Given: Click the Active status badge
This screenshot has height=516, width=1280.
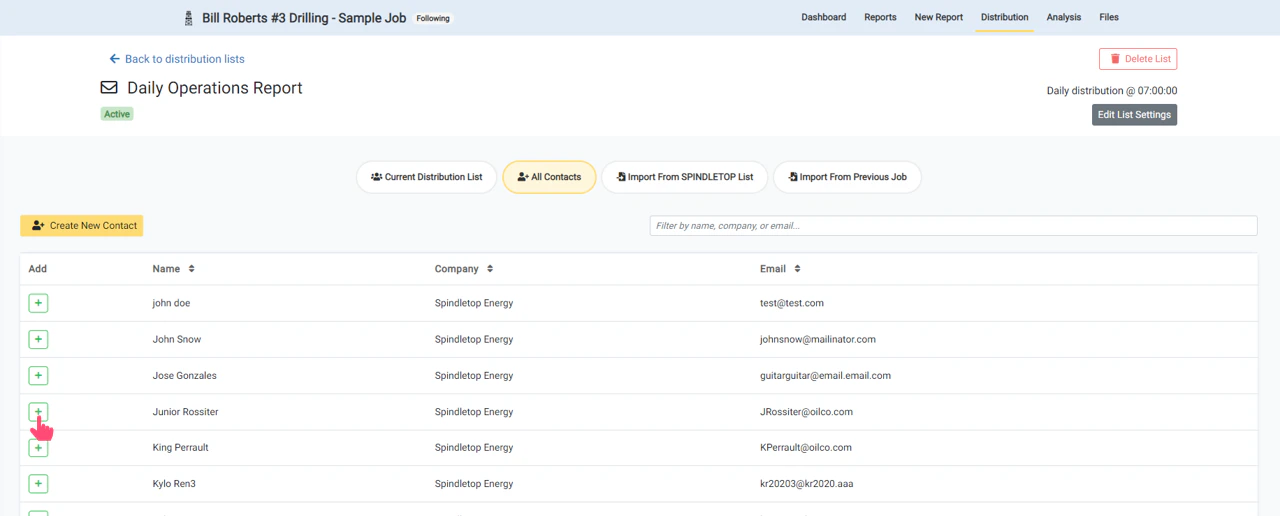Looking at the screenshot, I should [117, 114].
